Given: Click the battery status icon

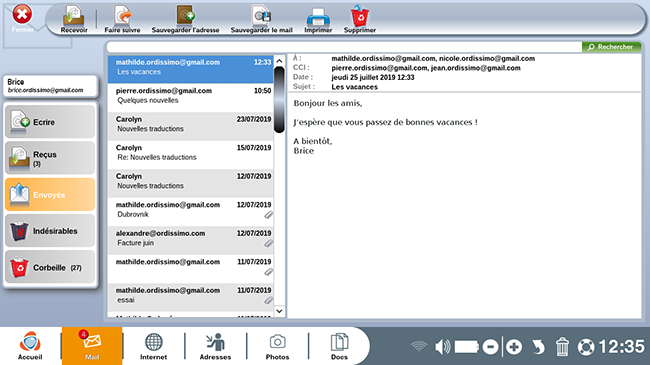Looking at the screenshot, I should tap(467, 346).
